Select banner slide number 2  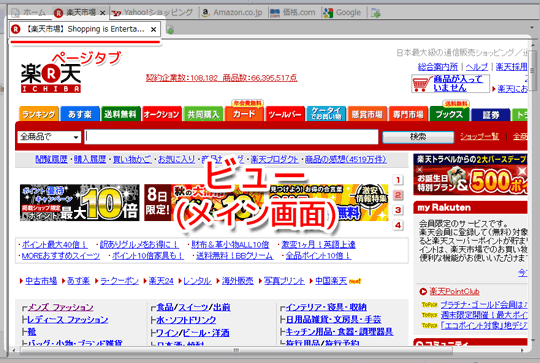point(398,195)
